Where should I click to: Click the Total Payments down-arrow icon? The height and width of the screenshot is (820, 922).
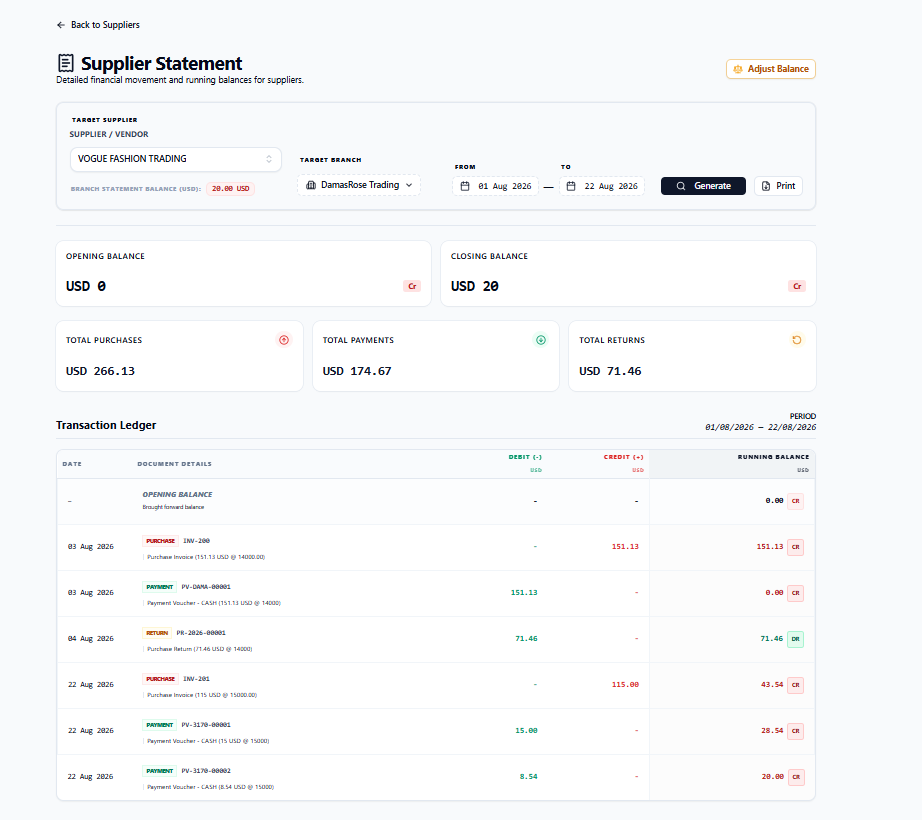(541, 340)
